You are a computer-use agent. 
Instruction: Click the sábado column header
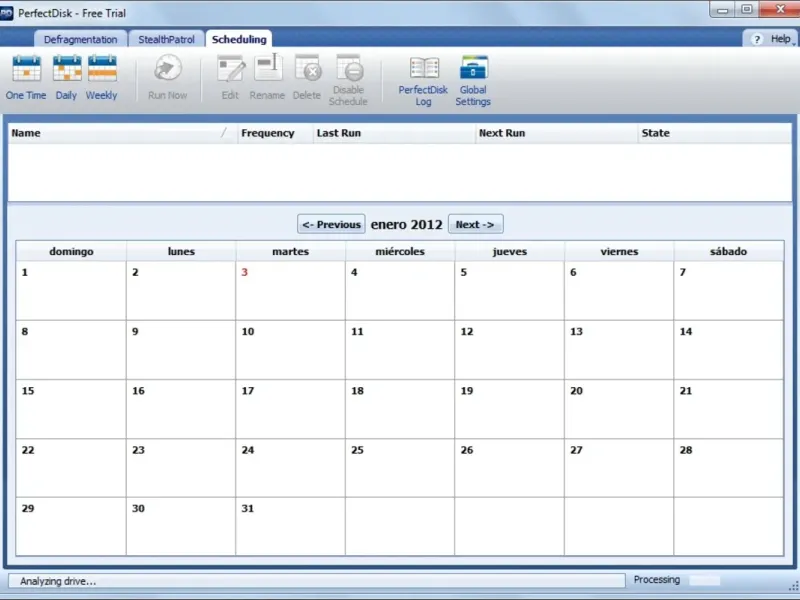(729, 251)
